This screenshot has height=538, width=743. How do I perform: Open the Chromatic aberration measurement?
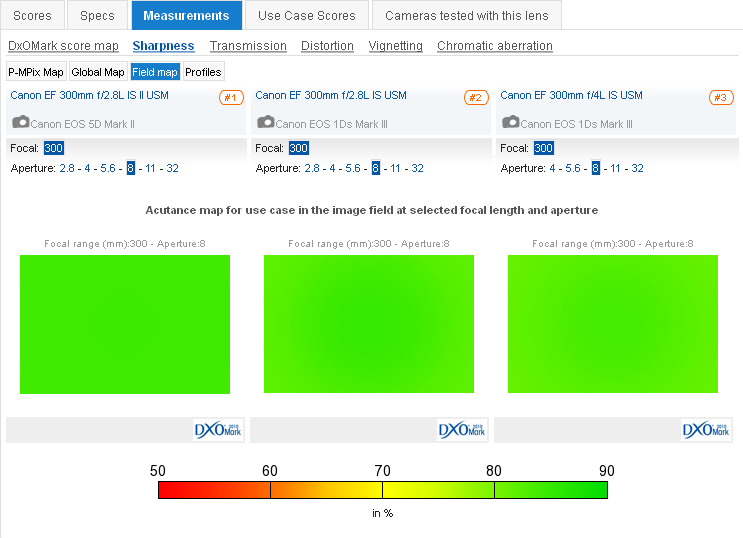tap(494, 46)
